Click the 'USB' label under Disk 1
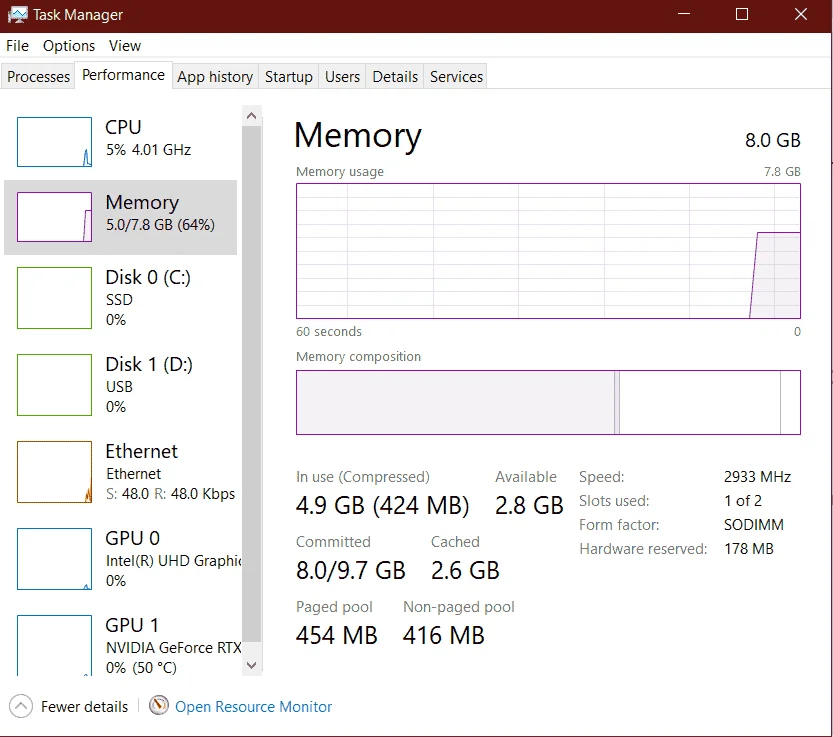The width and height of the screenshot is (833, 737). tap(119, 387)
